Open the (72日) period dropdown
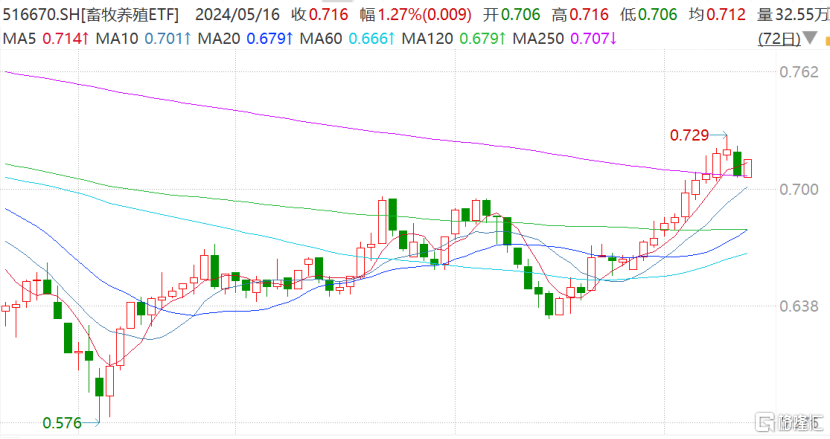Screen dimensions: 830x439 tap(779, 38)
